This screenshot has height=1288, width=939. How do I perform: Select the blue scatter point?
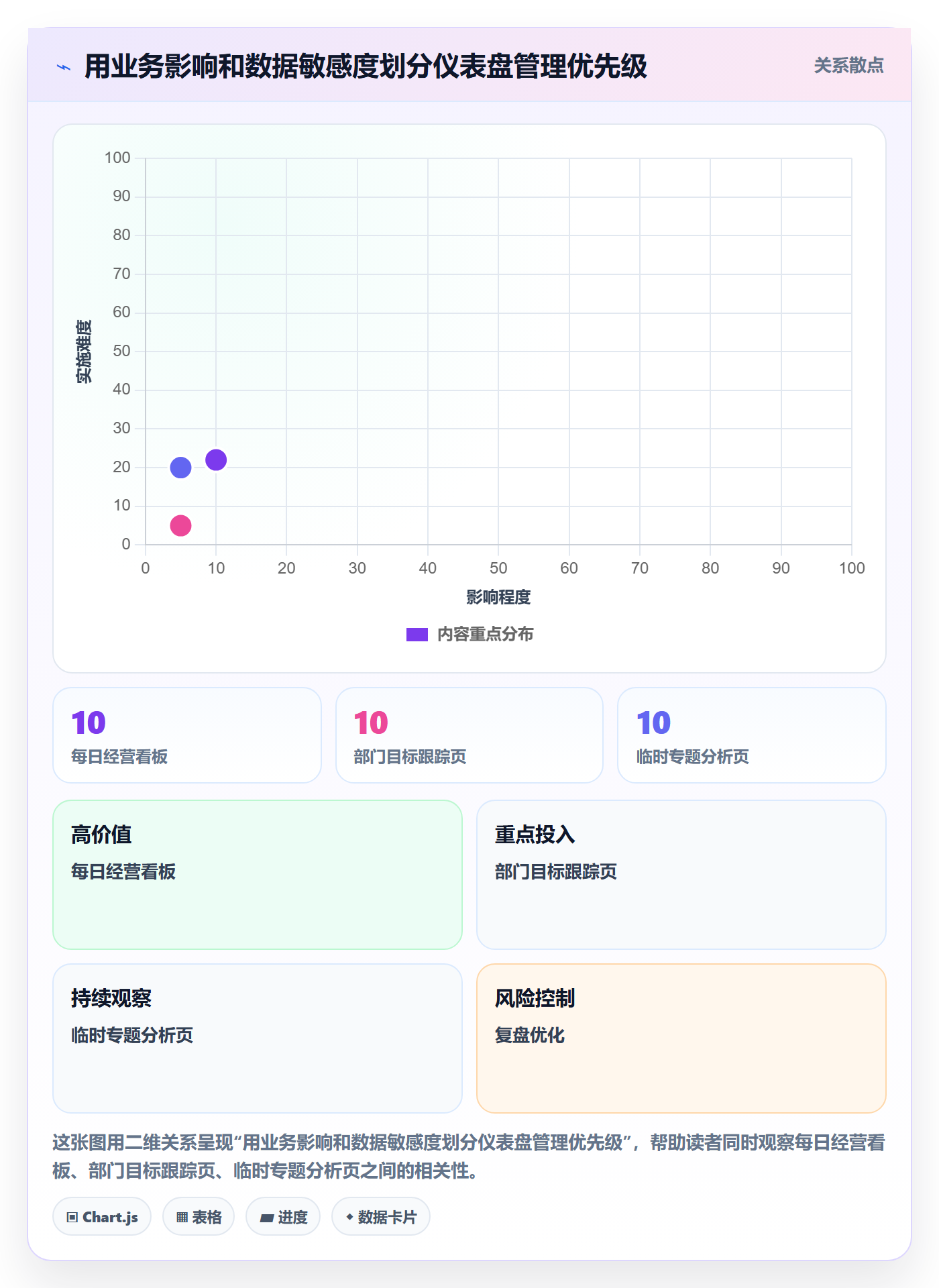coord(180,468)
